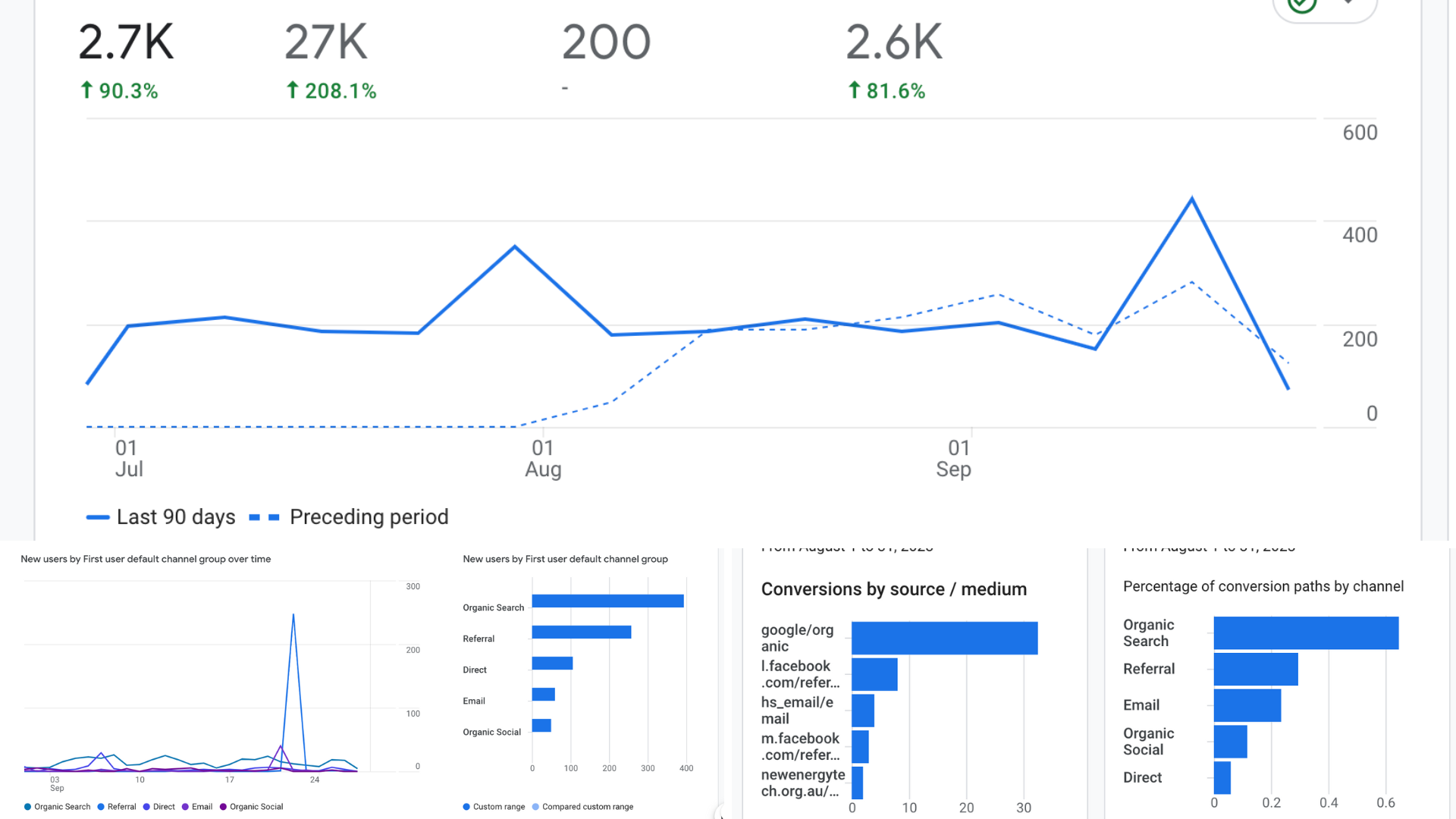Click the dashed line legend marker for Preceding period

coord(264,517)
